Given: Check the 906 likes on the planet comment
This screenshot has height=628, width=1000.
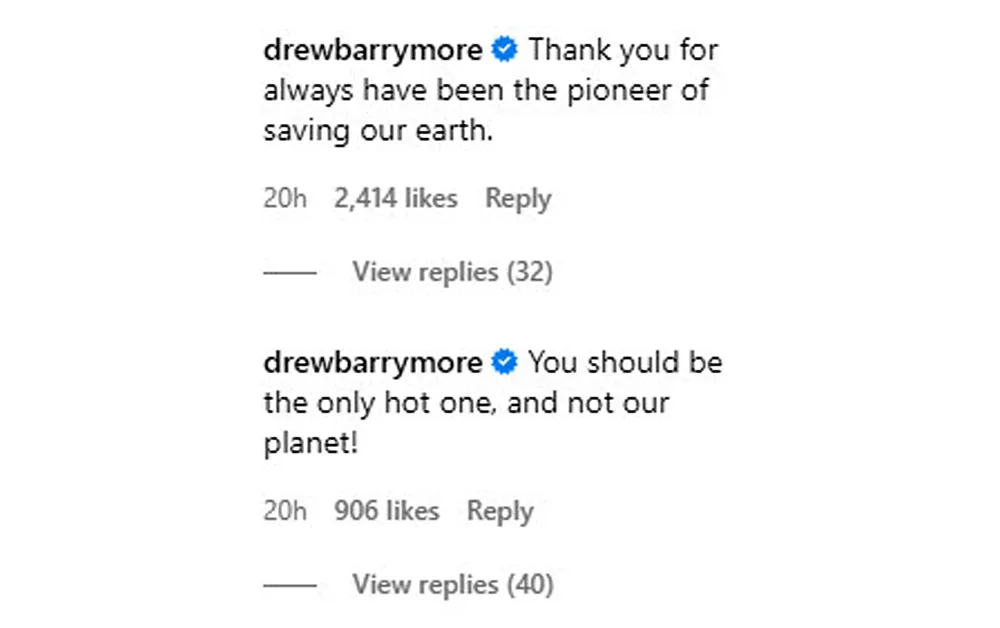Looking at the screenshot, I should tap(386, 511).
